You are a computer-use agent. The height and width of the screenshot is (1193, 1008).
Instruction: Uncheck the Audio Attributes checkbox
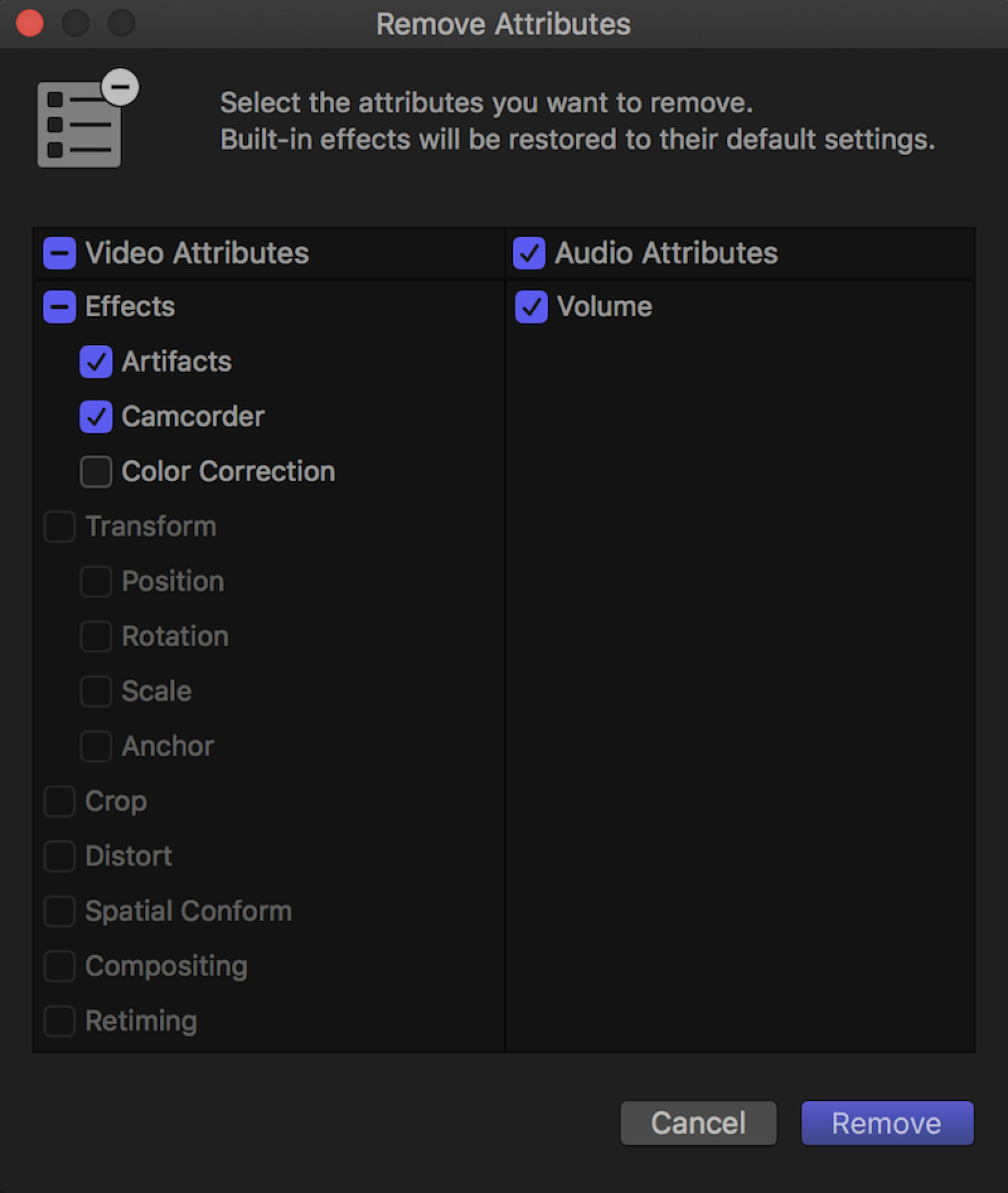point(529,253)
